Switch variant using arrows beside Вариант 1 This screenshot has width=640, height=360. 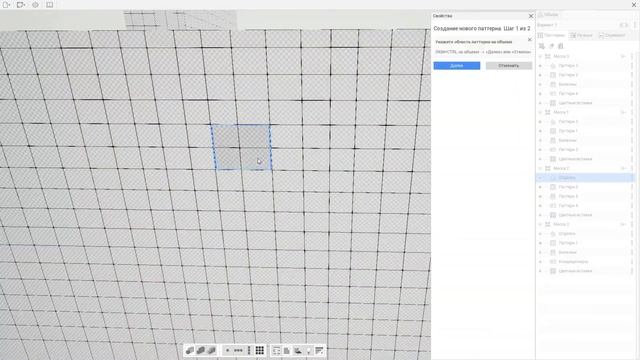[624, 25]
